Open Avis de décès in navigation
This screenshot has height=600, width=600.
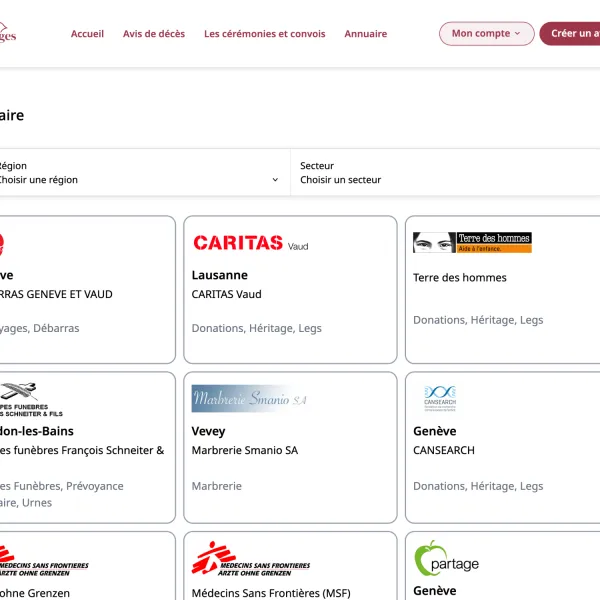click(x=154, y=34)
